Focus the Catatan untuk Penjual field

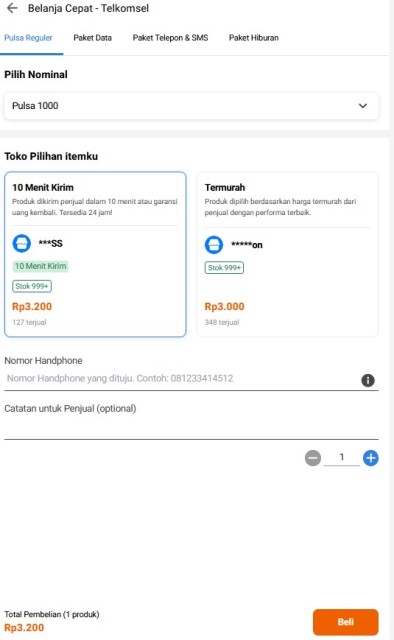click(x=191, y=427)
